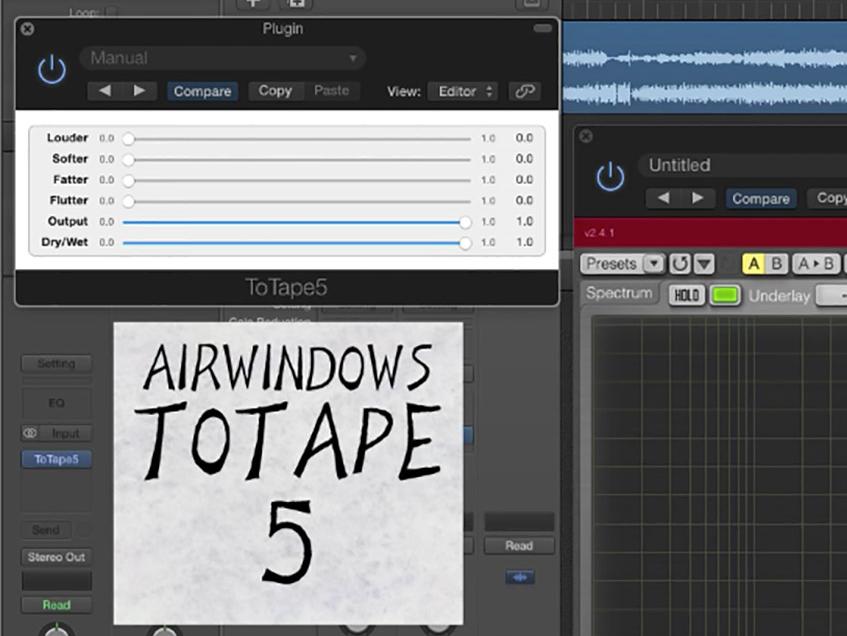This screenshot has width=847, height=636.
Task: Toggle the green LED beside HOLD
Action: [x=727, y=295]
